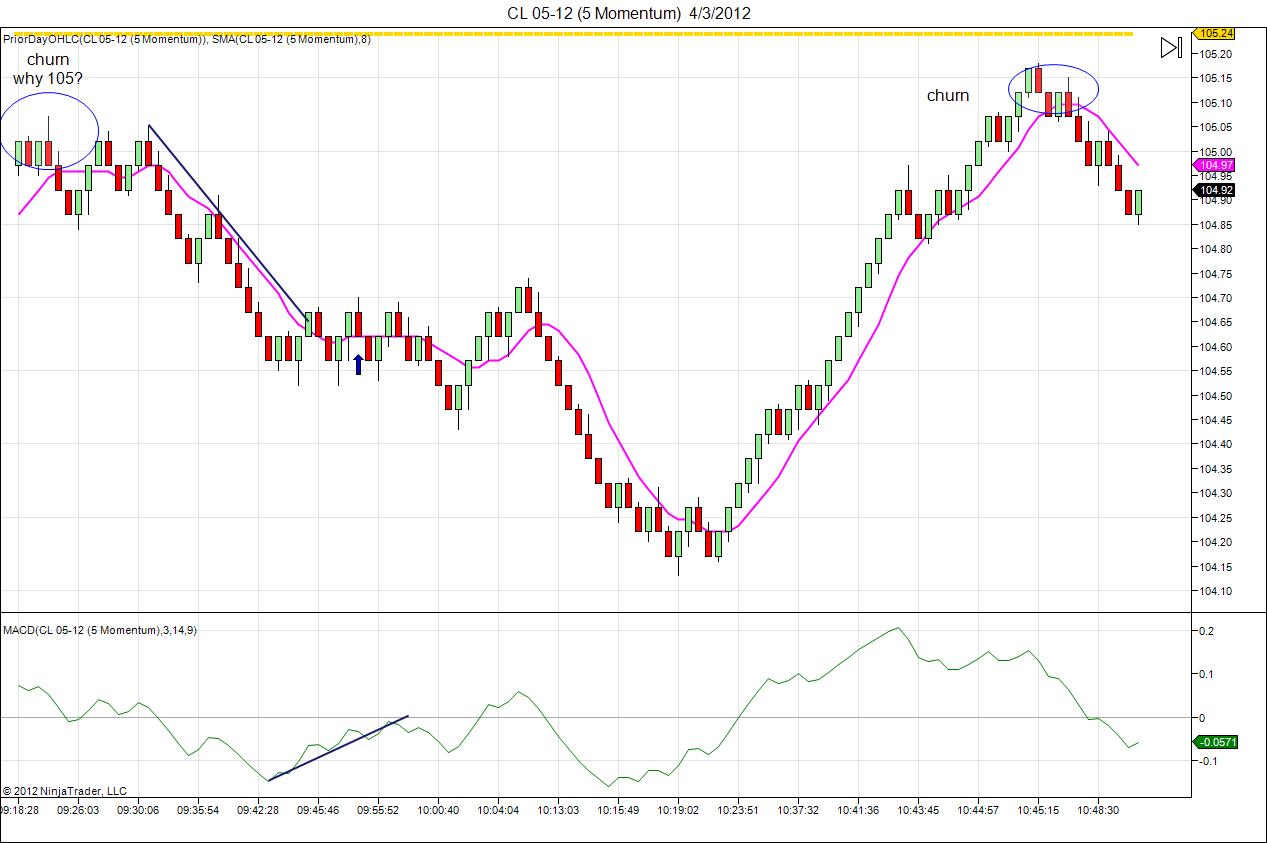Click the 104.50 price axis label
This screenshot has width=1267, height=843.
[x=1216, y=396]
